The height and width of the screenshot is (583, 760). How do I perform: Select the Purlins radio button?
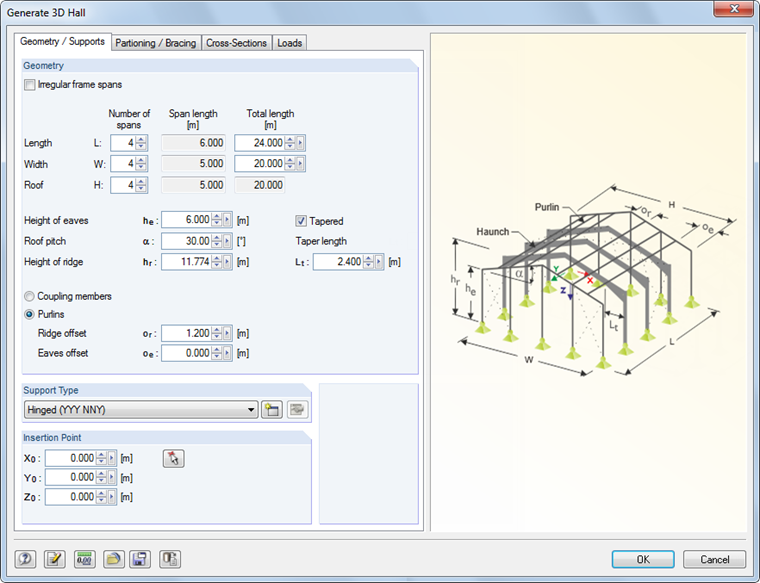click(29, 314)
